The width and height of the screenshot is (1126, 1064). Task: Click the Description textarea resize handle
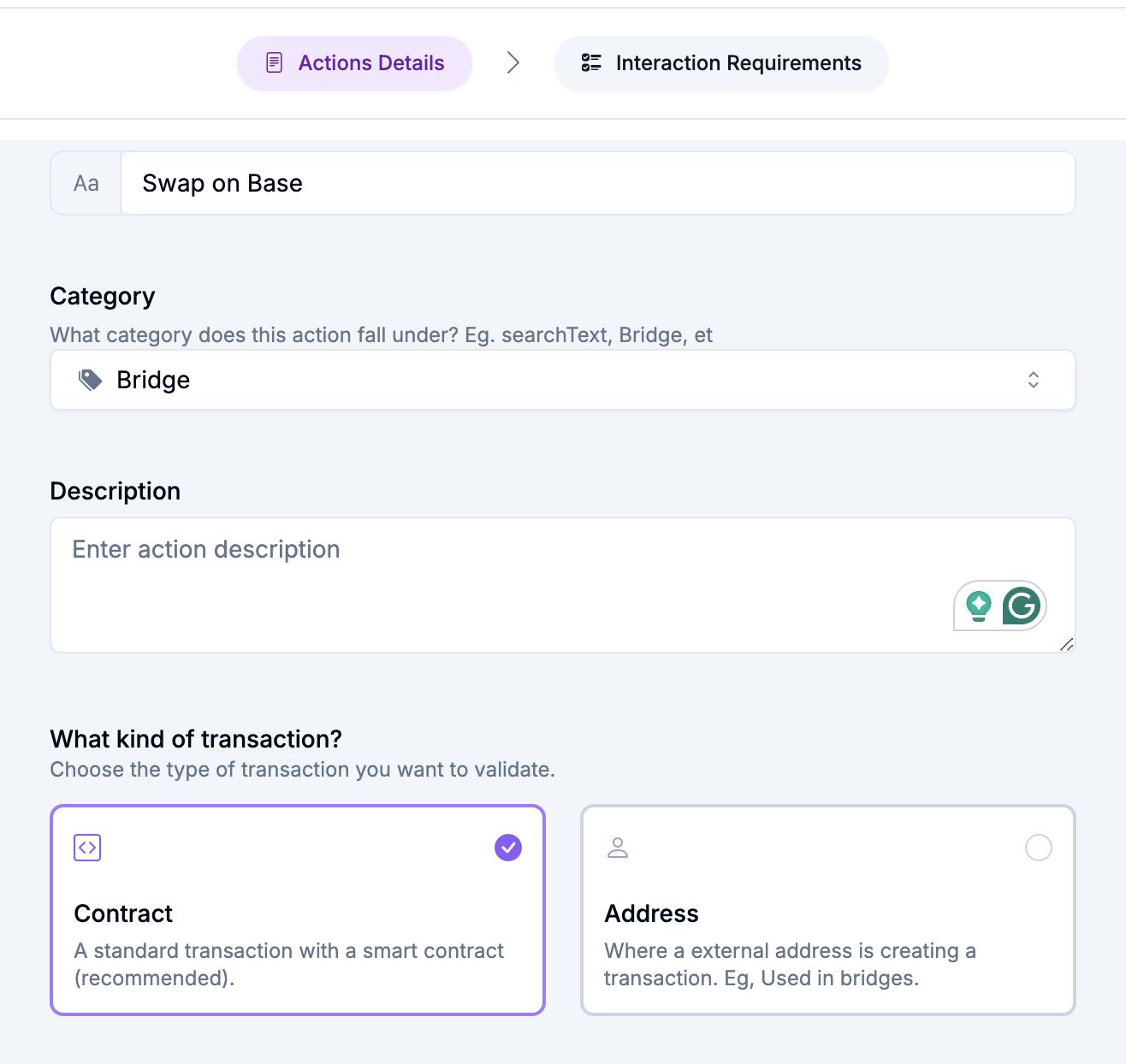click(1066, 645)
